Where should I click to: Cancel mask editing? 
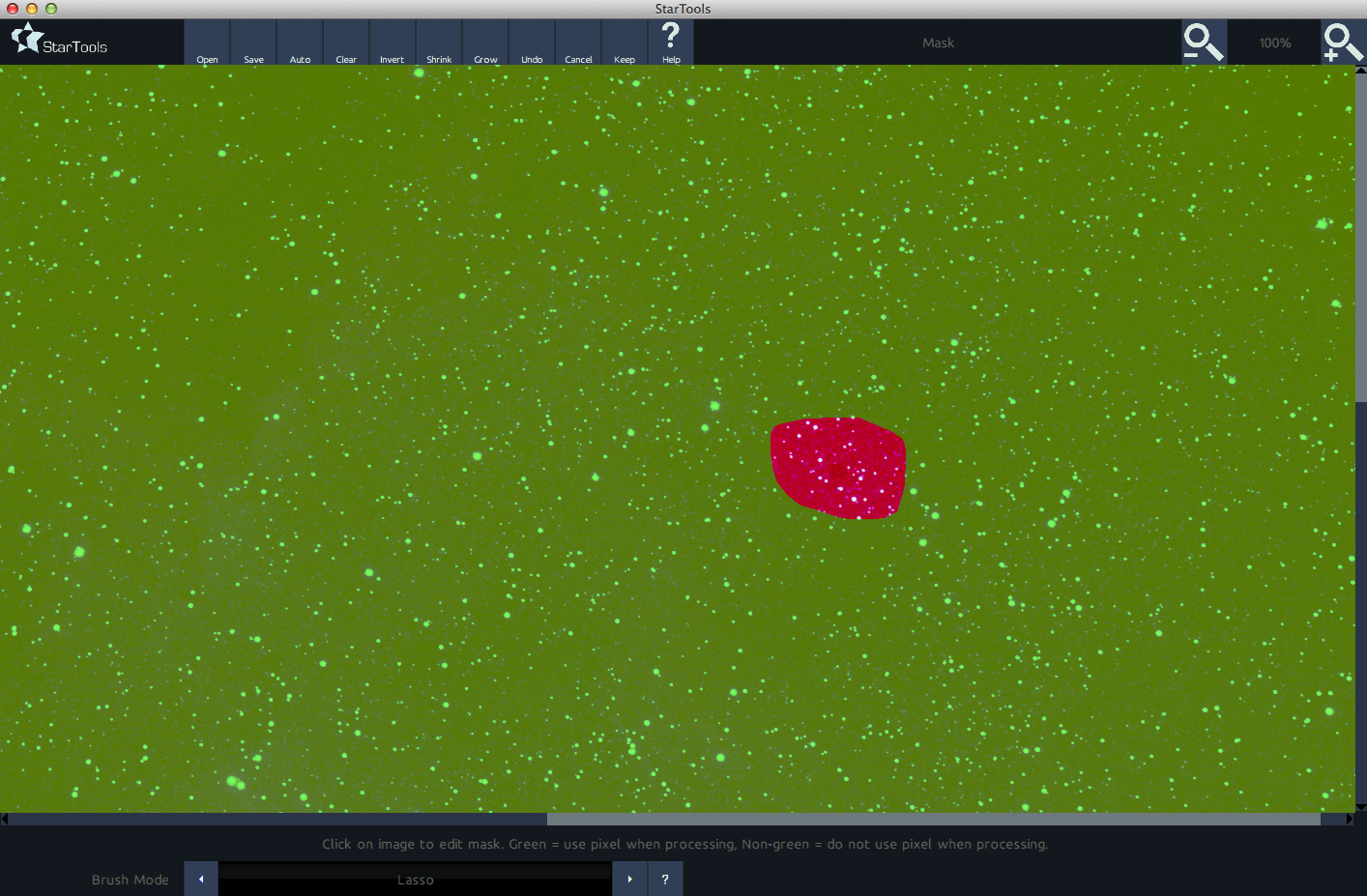[x=578, y=43]
